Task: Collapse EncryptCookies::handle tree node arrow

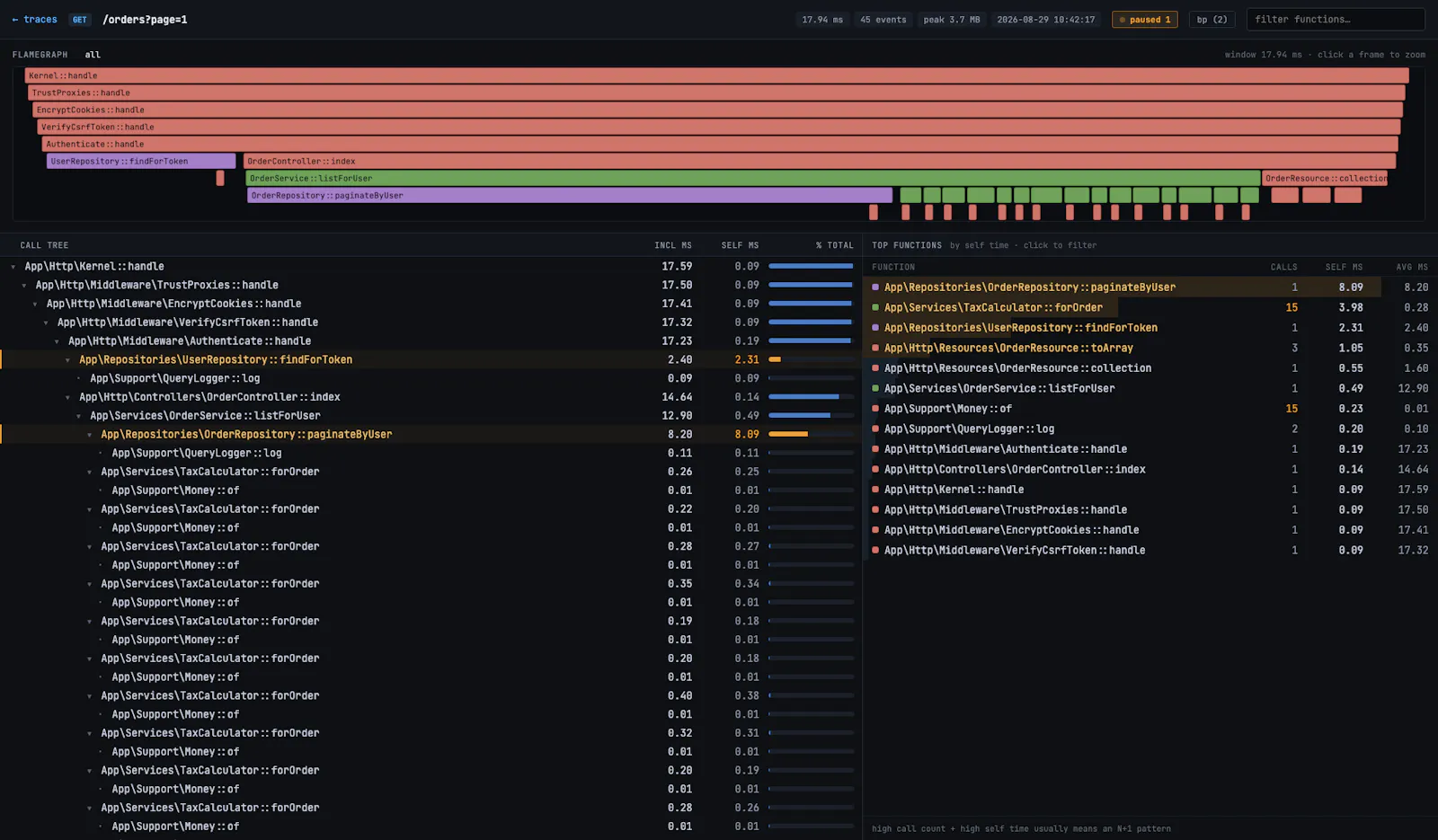Action: tap(35, 305)
